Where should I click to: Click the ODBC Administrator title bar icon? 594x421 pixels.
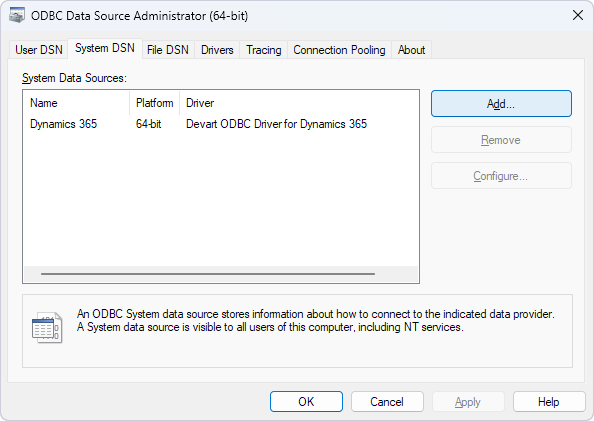point(17,16)
